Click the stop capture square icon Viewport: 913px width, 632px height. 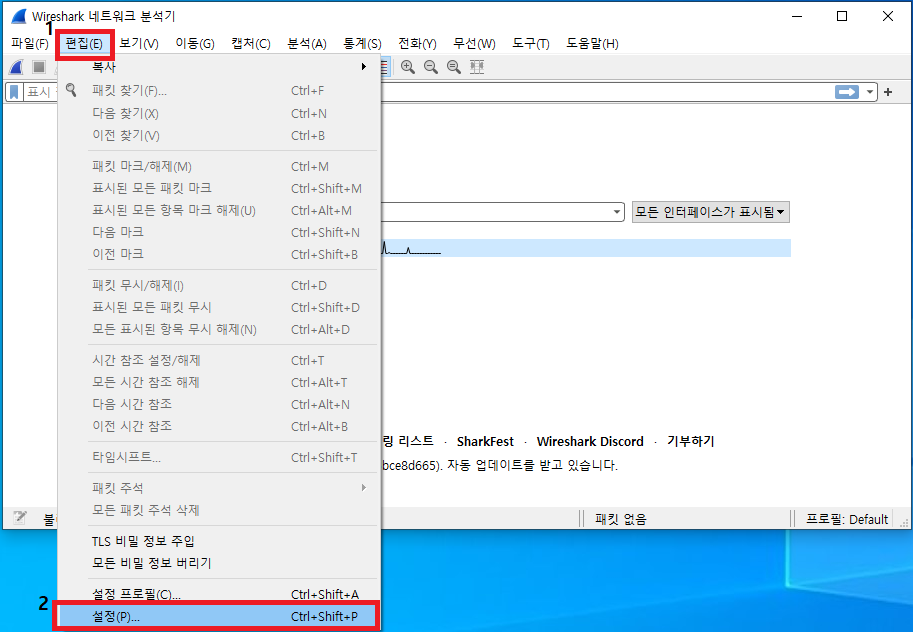click(x=39, y=67)
